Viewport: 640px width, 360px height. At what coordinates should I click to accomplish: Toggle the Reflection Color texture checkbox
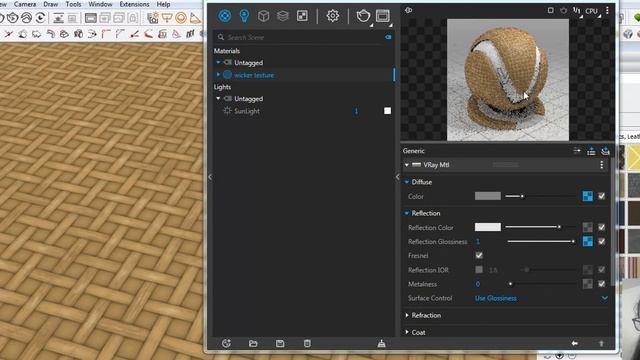click(602, 227)
